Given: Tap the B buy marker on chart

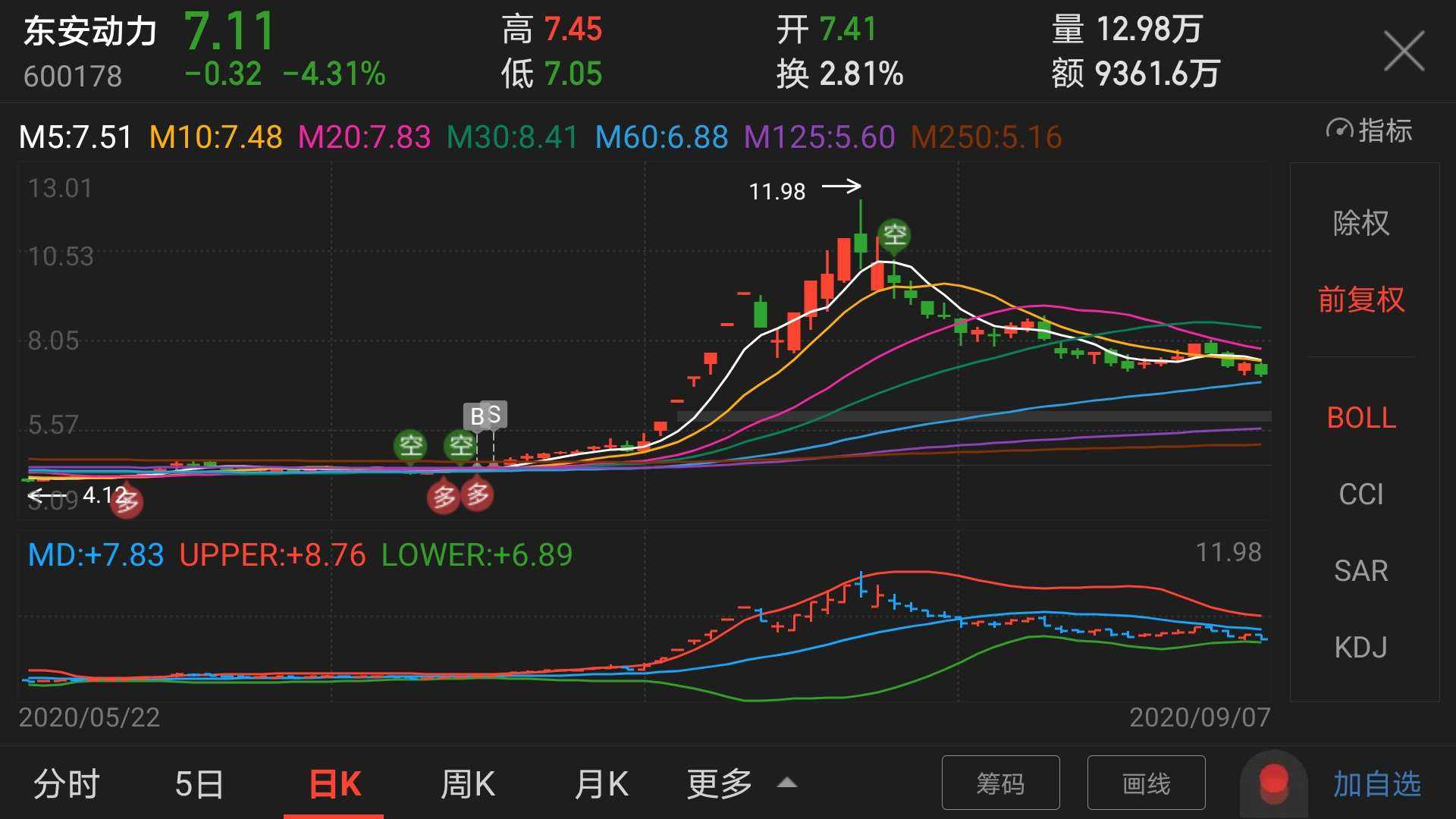Looking at the screenshot, I should pos(476,416).
